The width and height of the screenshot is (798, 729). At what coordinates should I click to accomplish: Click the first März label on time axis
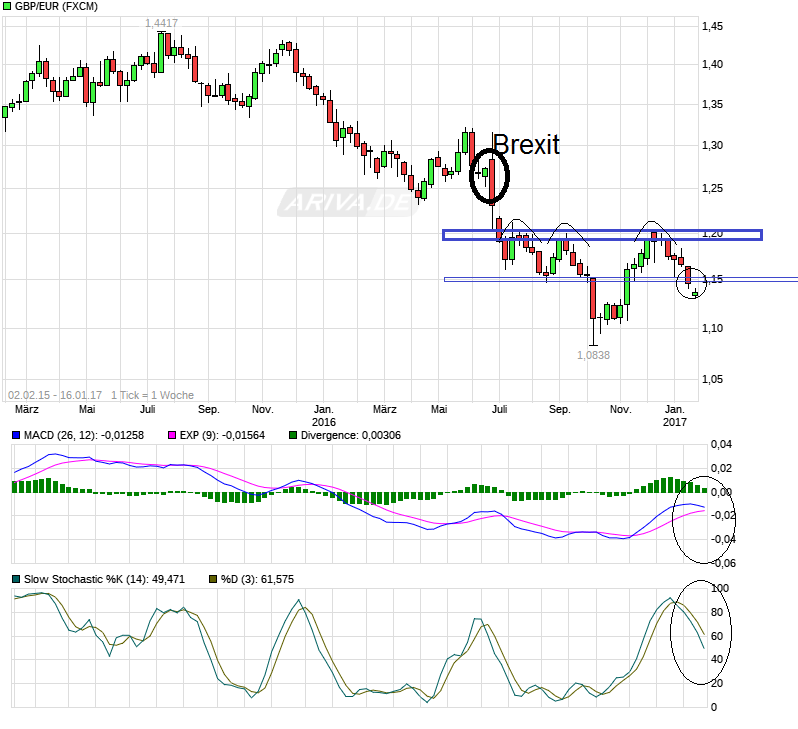[26, 409]
